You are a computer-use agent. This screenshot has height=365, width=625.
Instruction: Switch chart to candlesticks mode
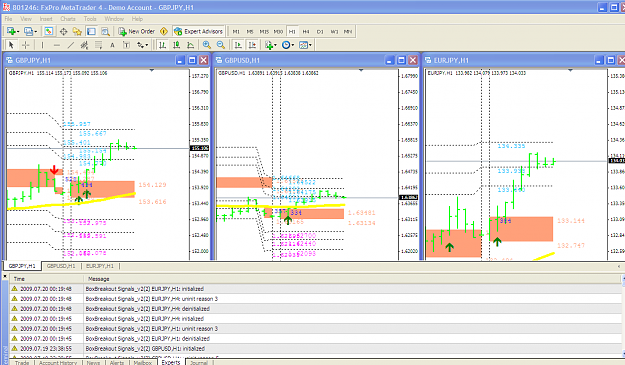pyautogui.click(x=176, y=45)
